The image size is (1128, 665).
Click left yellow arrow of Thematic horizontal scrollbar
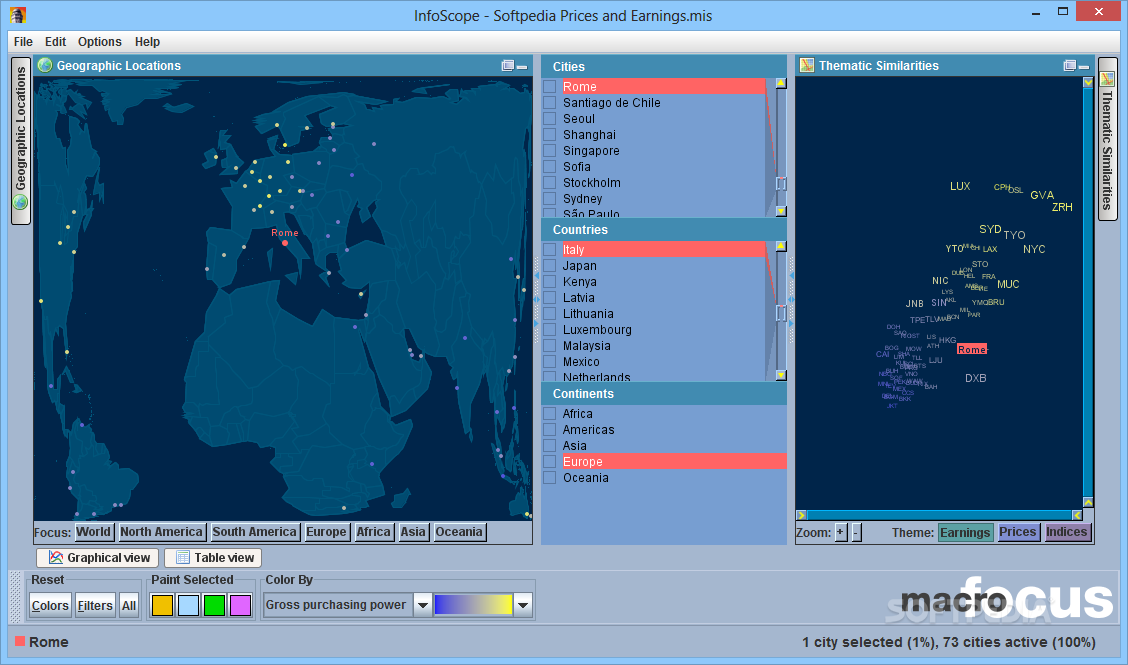(x=801, y=515)
